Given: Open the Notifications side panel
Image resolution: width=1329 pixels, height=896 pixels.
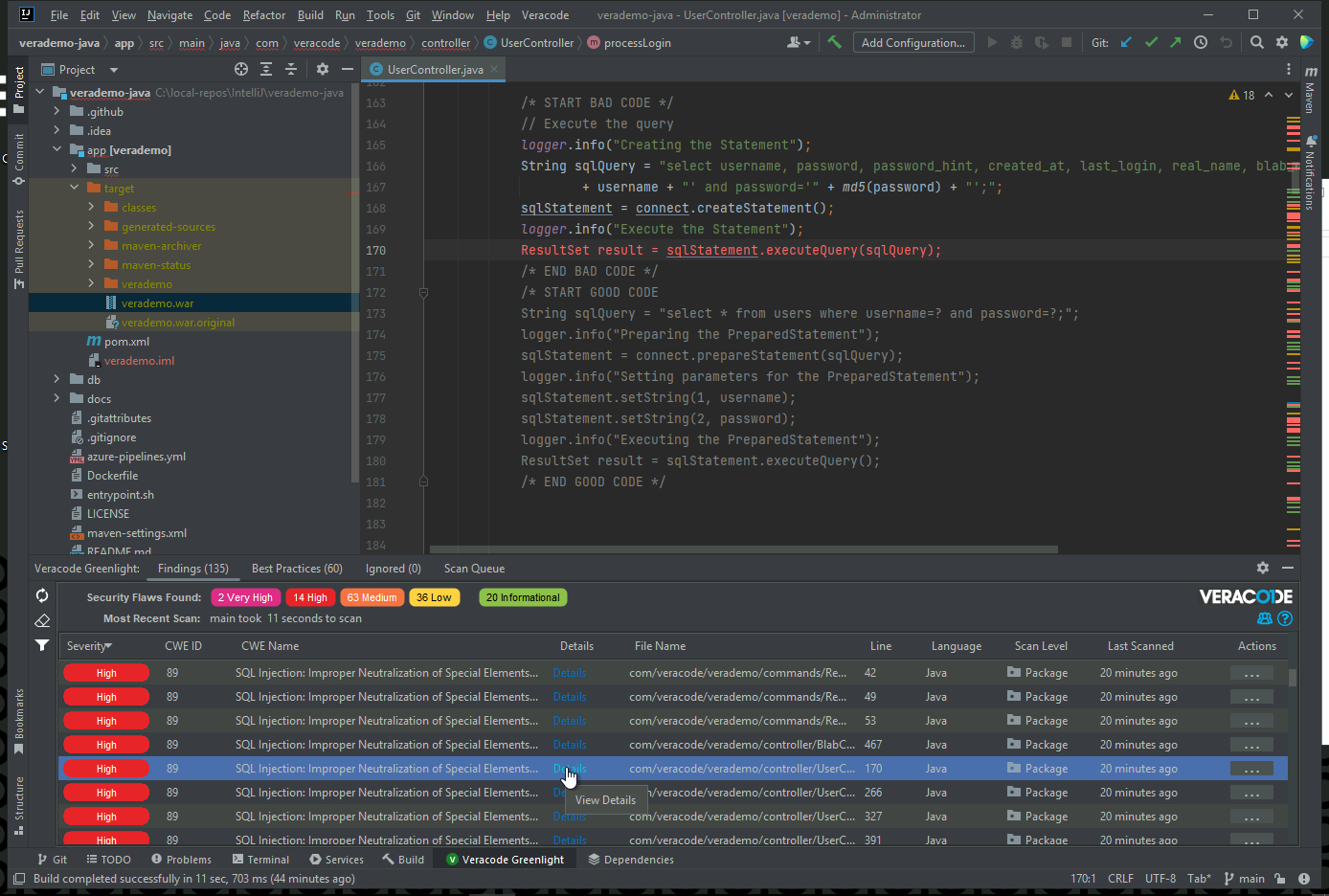Looking at the screenshot, I should click(1311, 172).
